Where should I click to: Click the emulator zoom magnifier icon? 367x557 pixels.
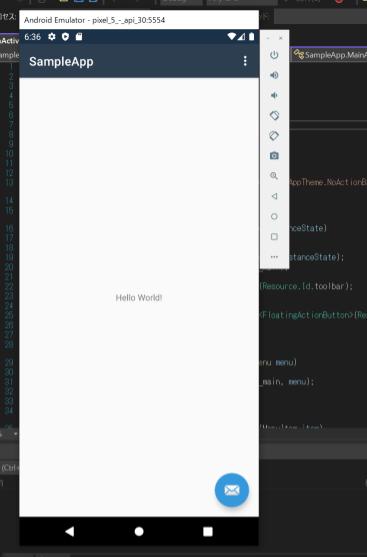274,176
